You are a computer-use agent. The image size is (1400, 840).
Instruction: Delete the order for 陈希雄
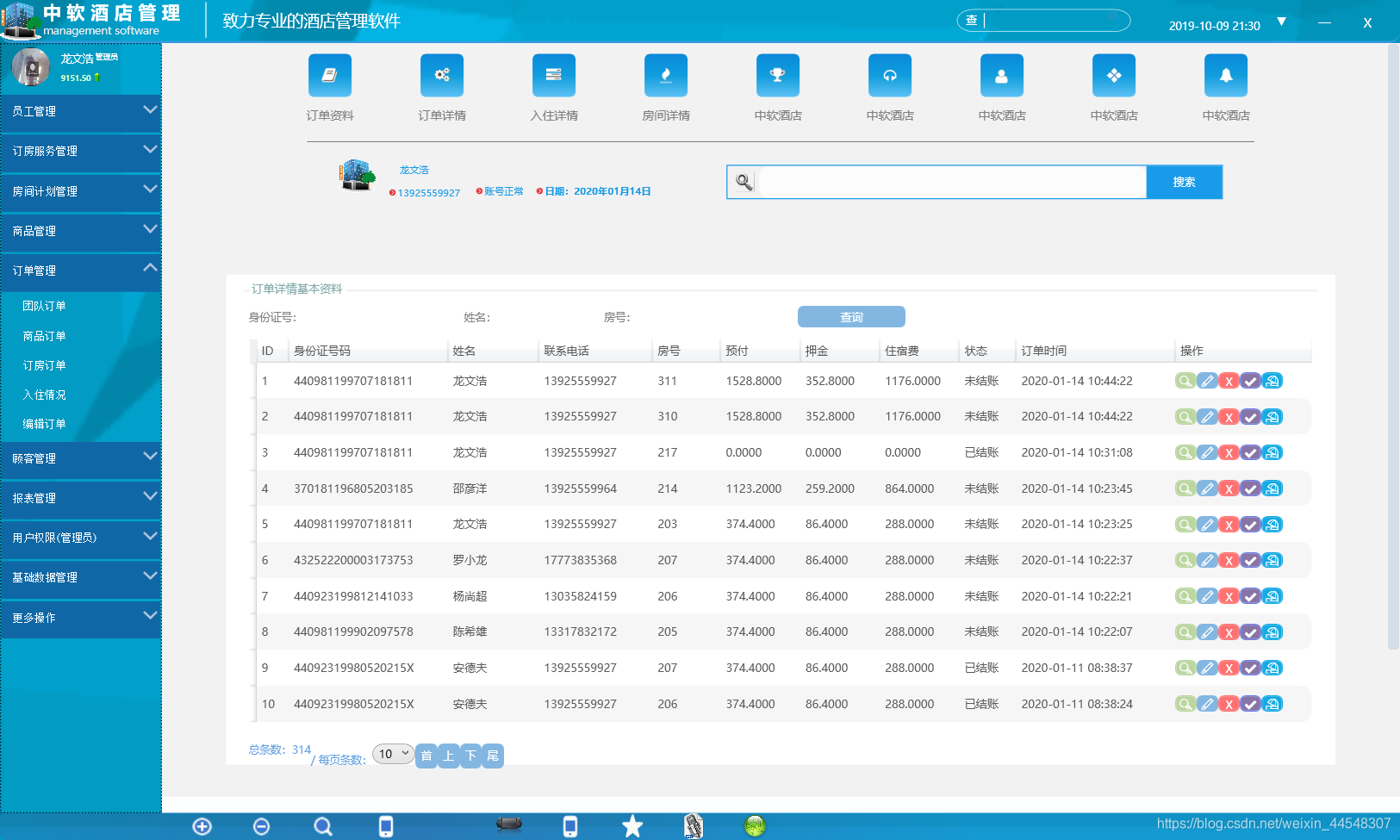click(x=1229, y=632)
